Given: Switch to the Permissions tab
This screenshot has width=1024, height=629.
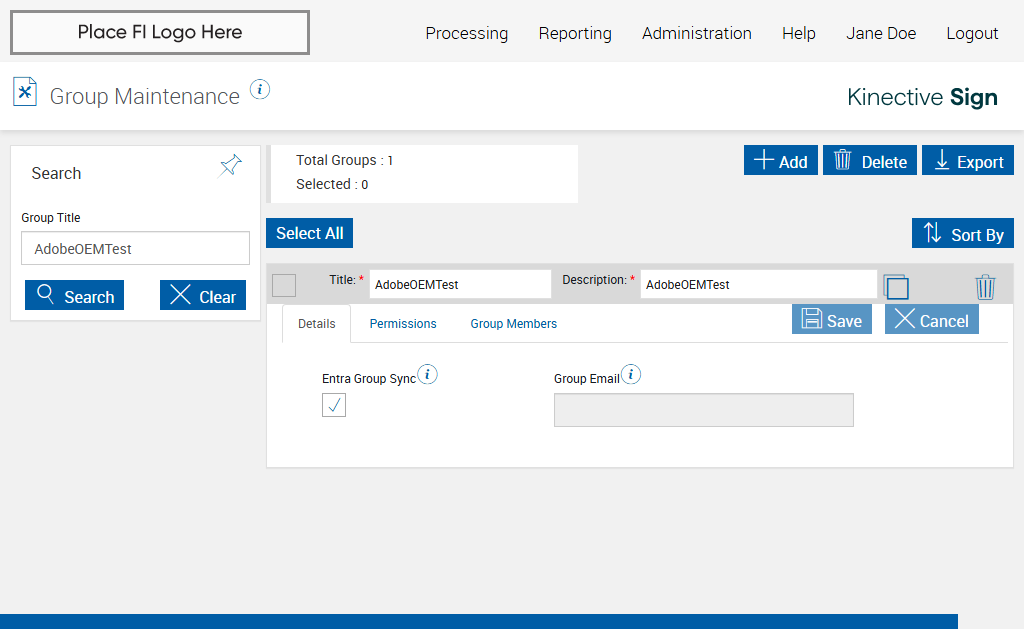Looking at the screenshot, I should point(403,324).
